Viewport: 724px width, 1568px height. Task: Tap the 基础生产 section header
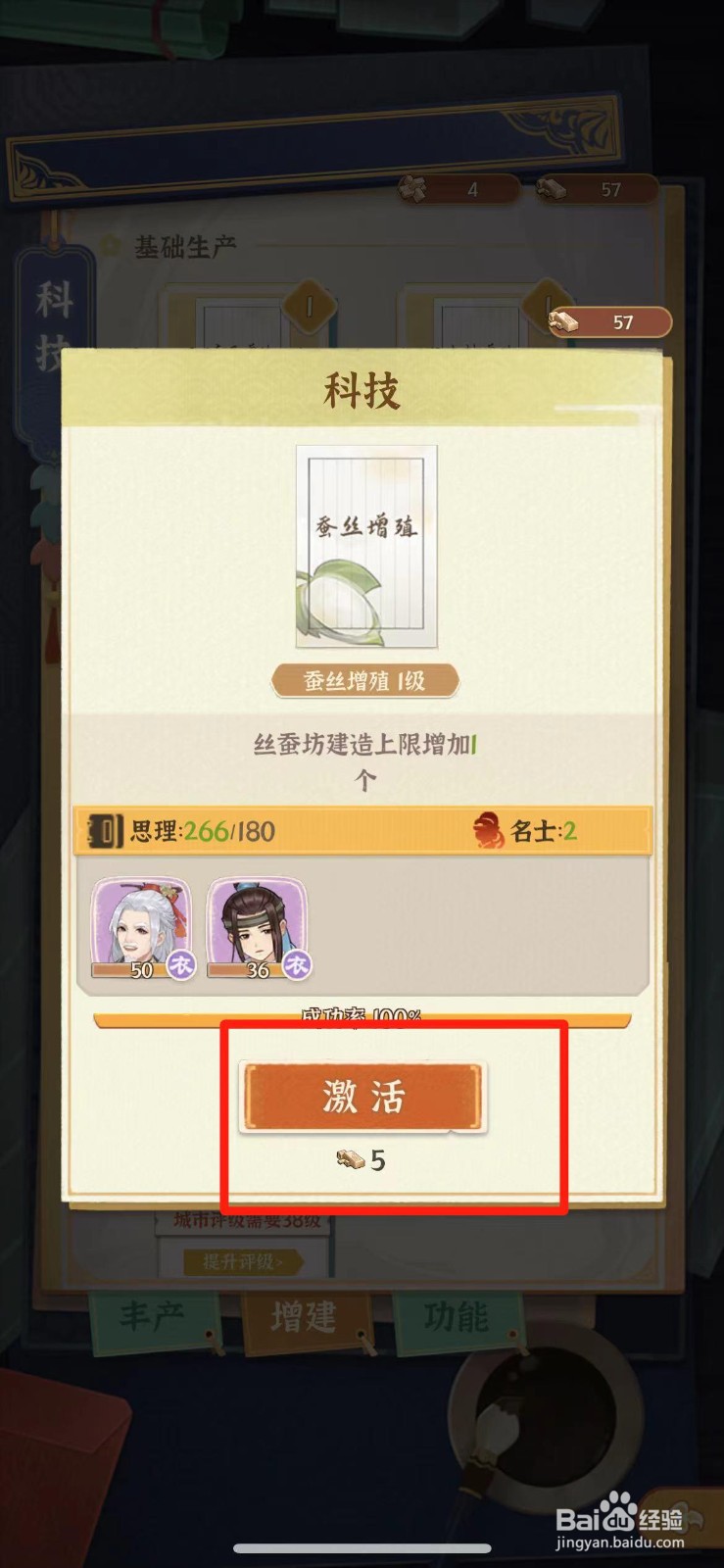click(x=185, y=247)
